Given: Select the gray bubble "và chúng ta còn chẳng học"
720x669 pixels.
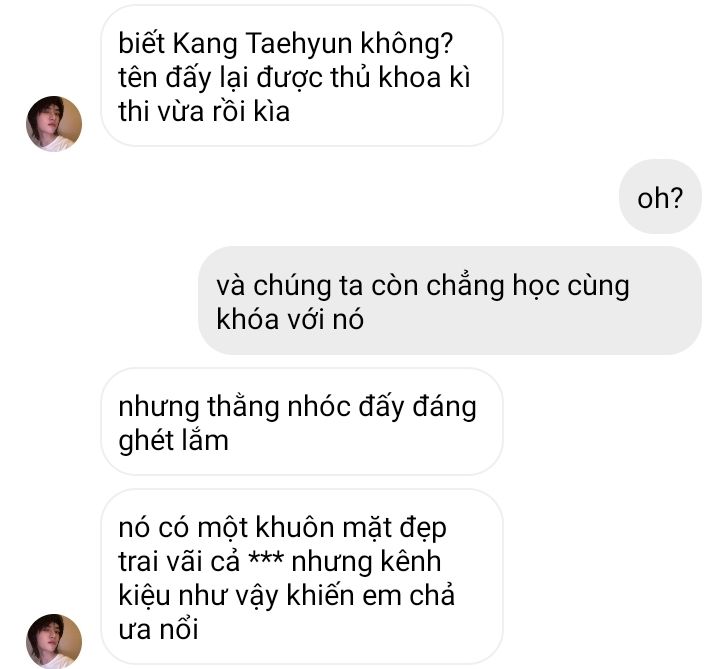Looking at the screenshot, I should point(450,301).
